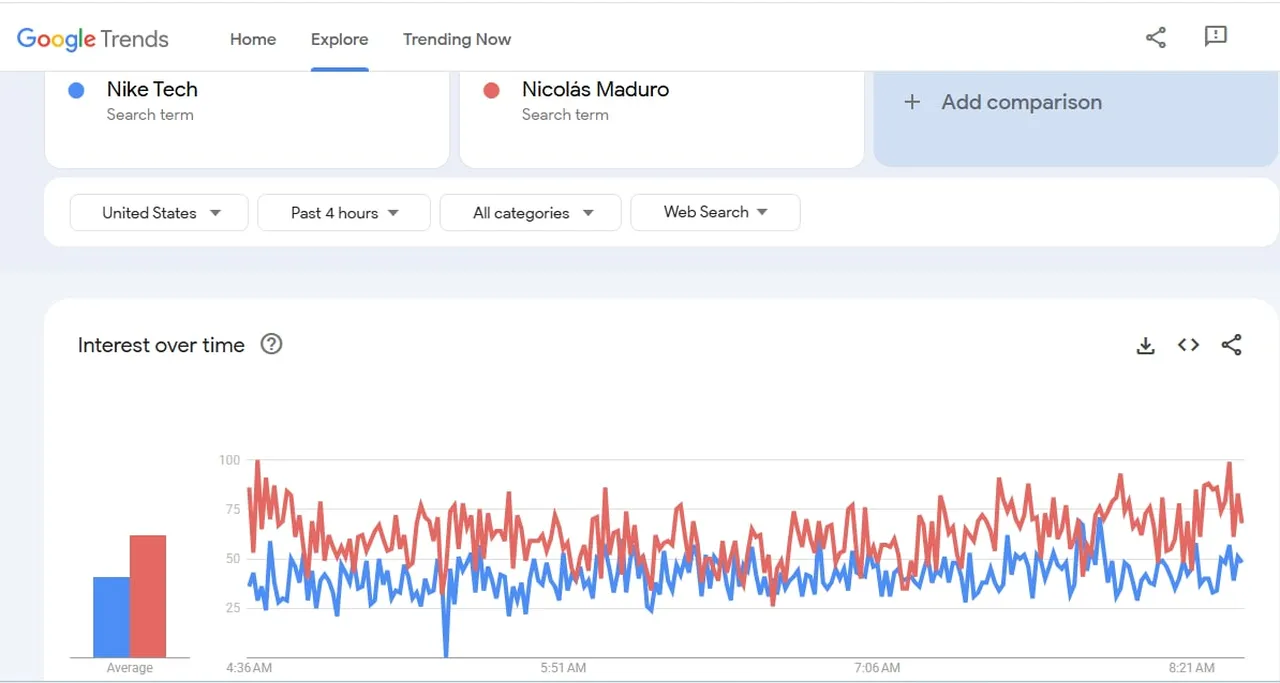
Task: Select the Explore tab
Action: click(x=339, y=39)
